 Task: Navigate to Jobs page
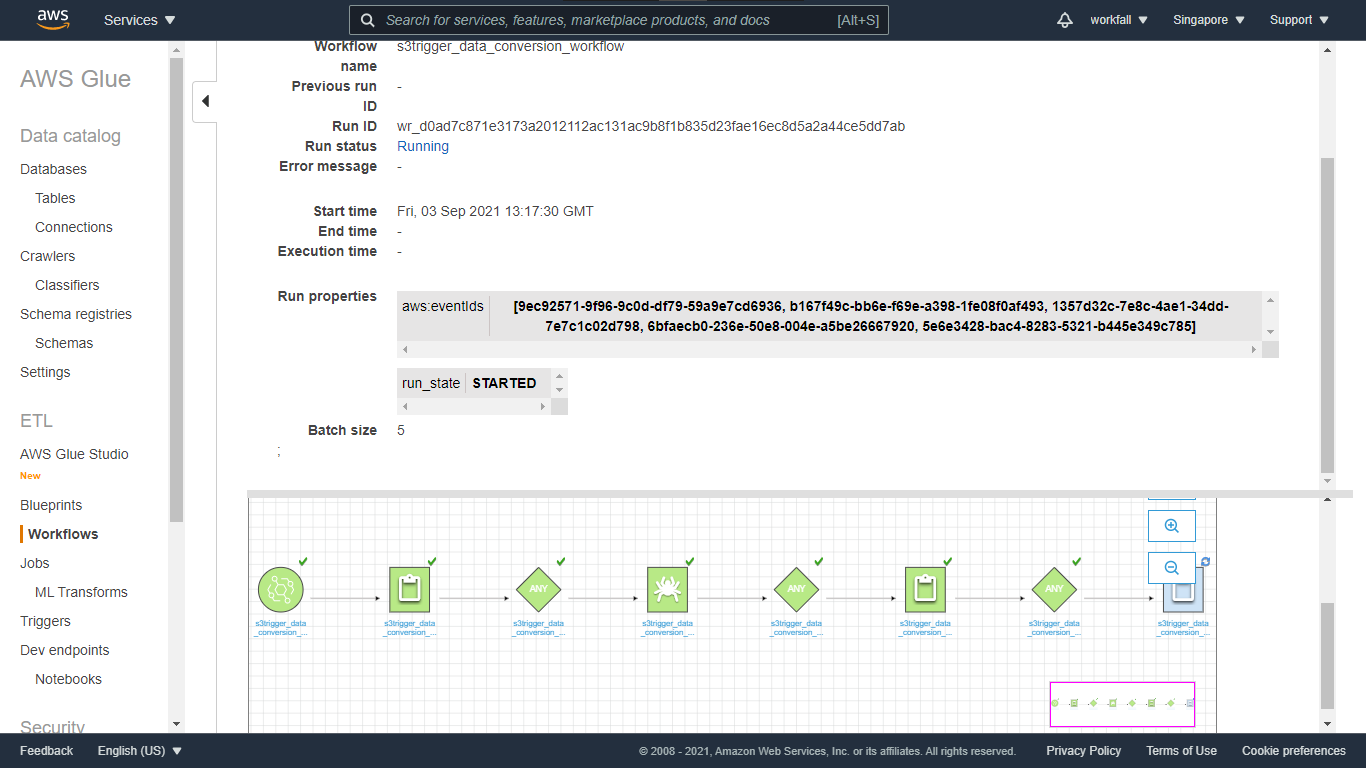tap(35, 563)
